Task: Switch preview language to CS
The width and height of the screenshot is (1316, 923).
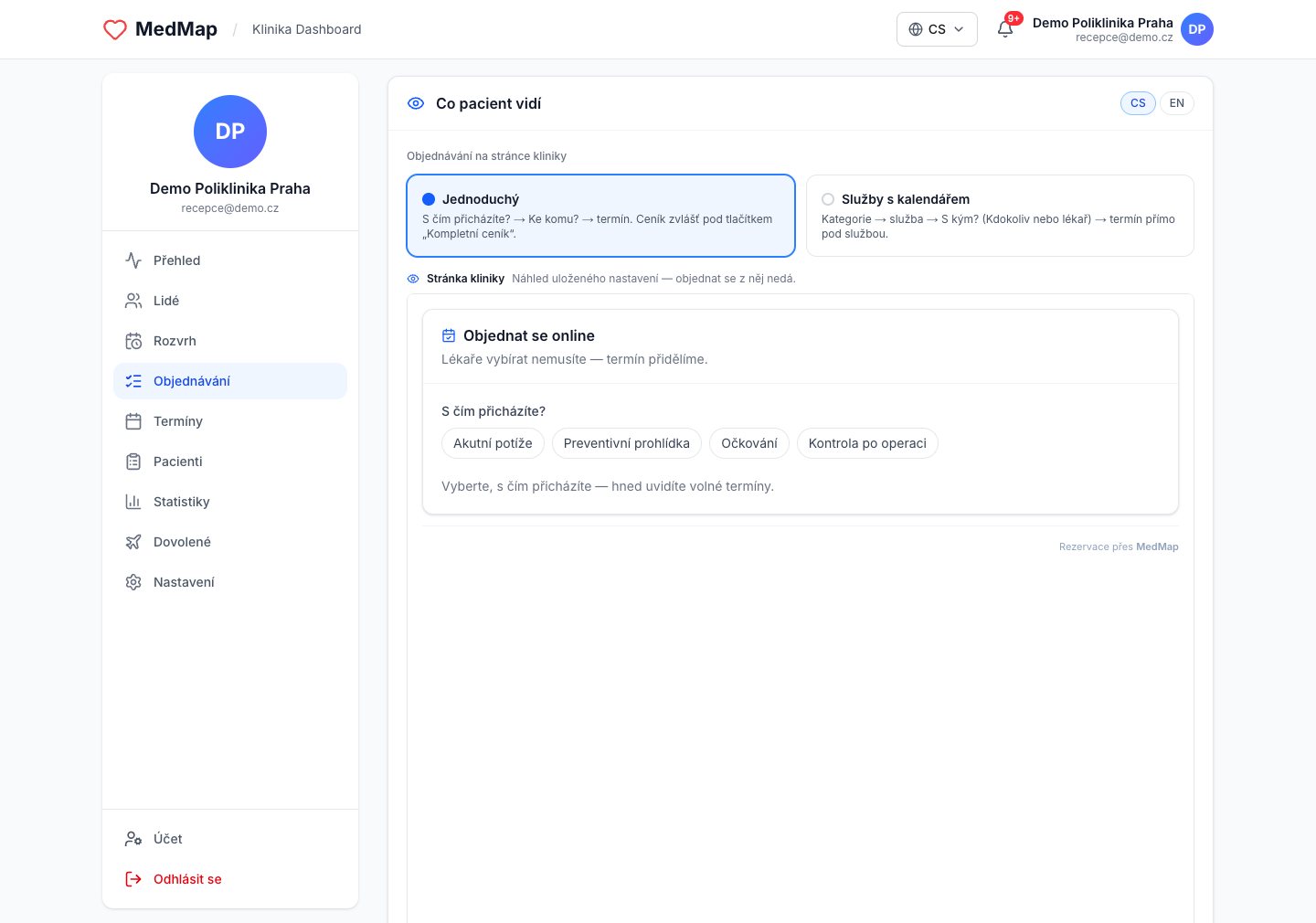Action: tap(1138, 103)
